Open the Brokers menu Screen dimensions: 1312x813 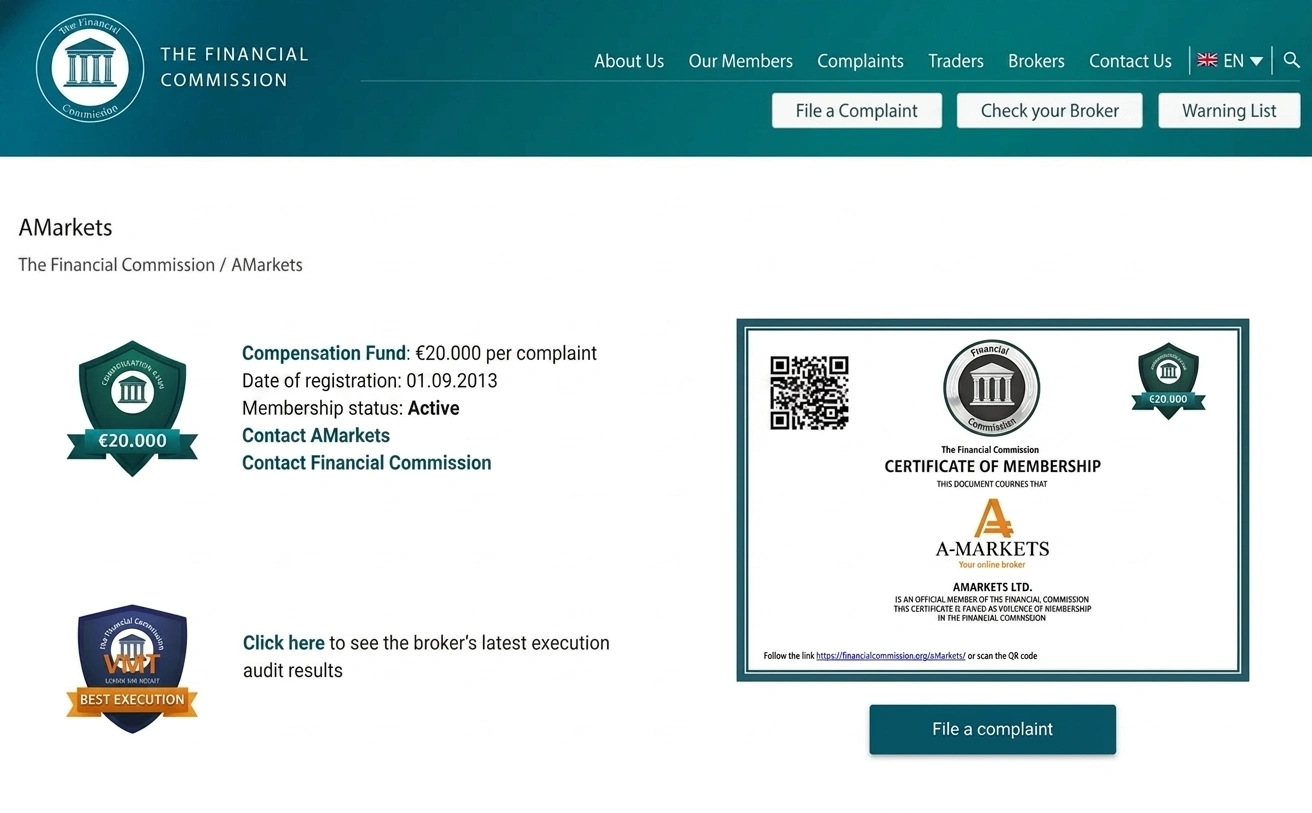(1036, 61)
